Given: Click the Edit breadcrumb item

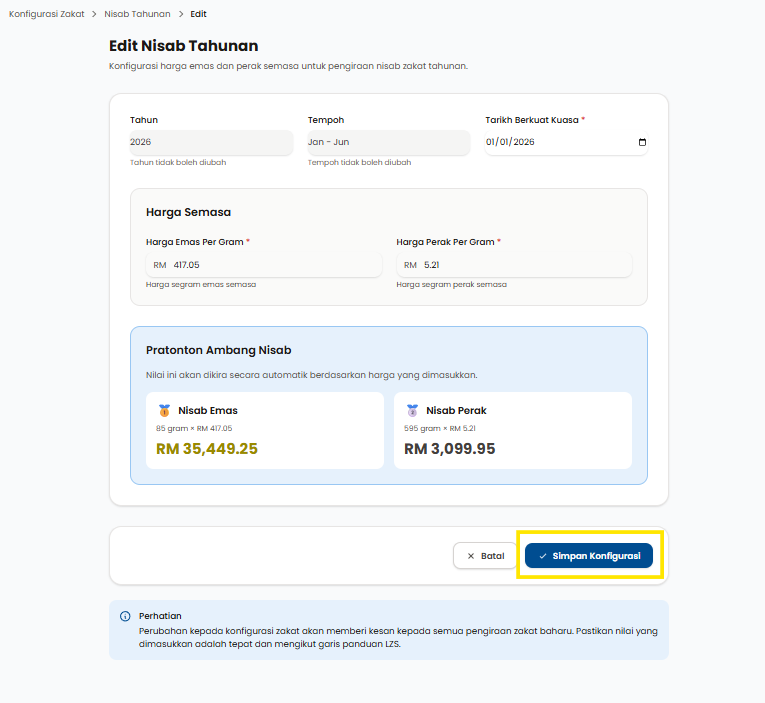Looking at the screenshot, I should [x=198, y=15].
